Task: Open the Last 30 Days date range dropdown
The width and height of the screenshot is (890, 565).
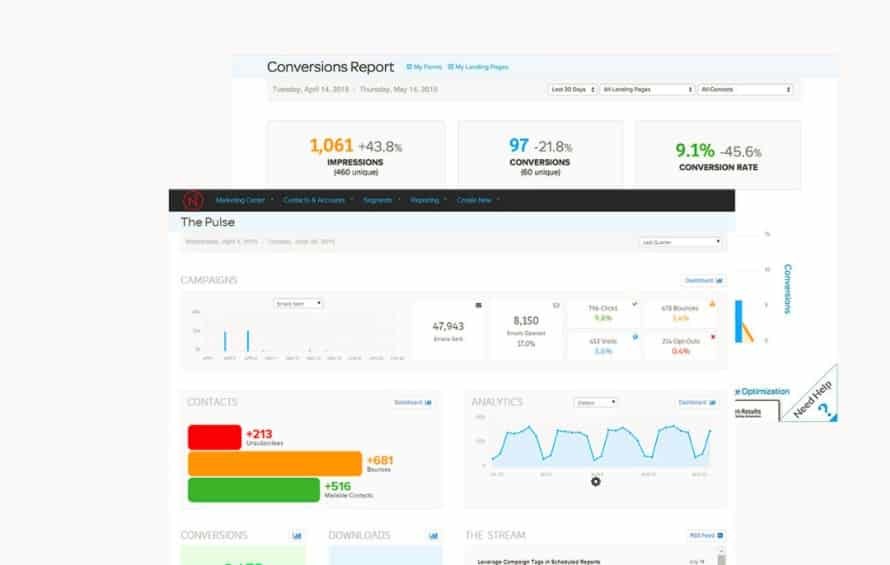Action: 571,89
